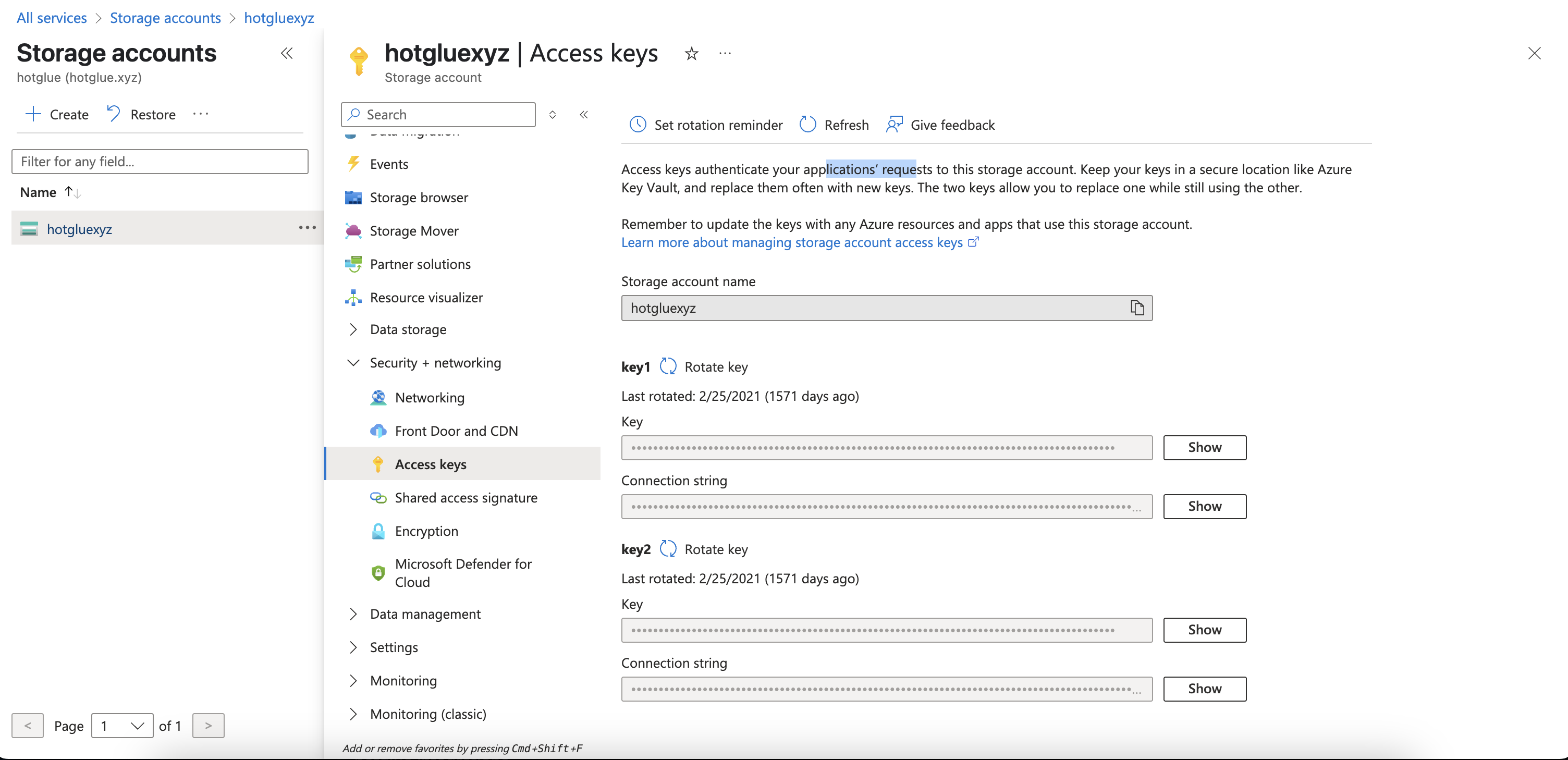Click the resource menu Search box
The image size is (1568, 760).
[x=438, y=114]
